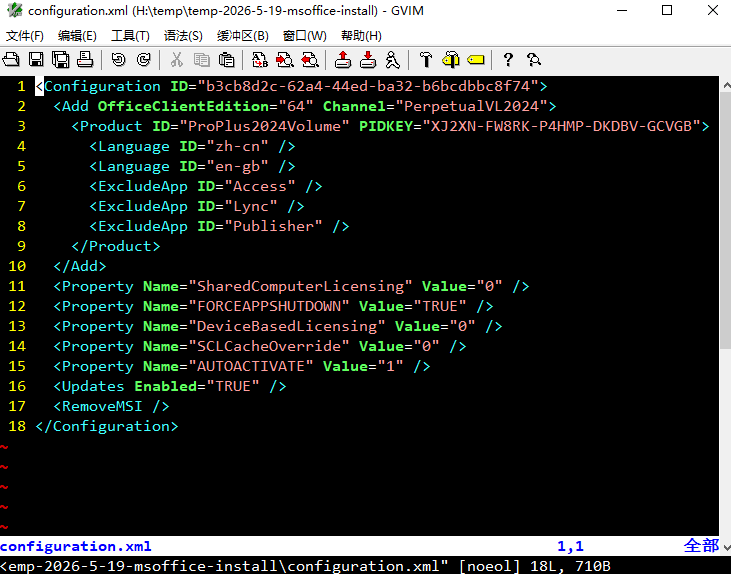This screenshot has height=574, width=731.
Task: Click the "en-gb" language value
Action: click(241, 166)
